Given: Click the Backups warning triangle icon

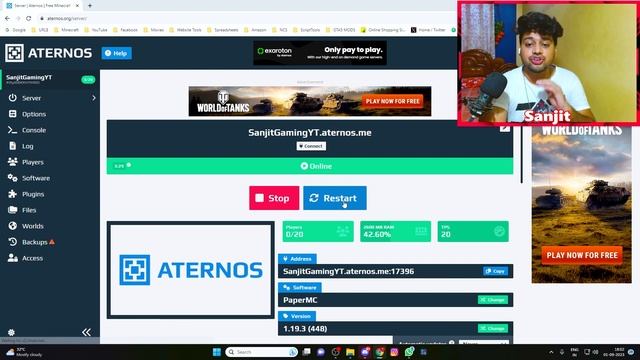Looking at the screenshot, I should [x=52, y=242].
